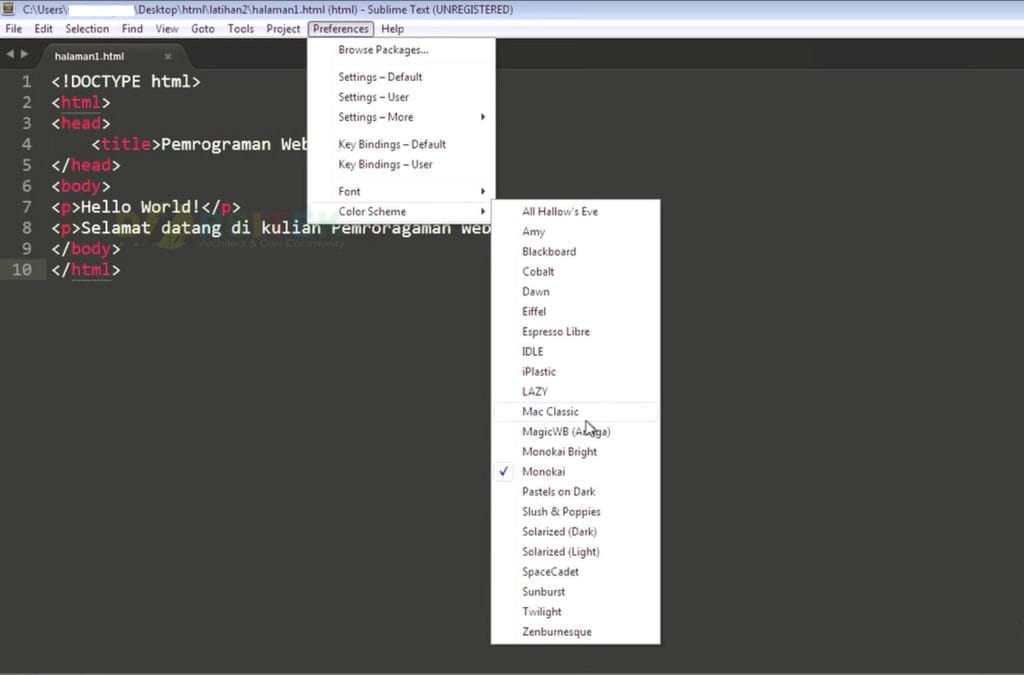Select Eiffel color scheme
This screenshot has height=675, width=1024.
click(x=575, y=311)
